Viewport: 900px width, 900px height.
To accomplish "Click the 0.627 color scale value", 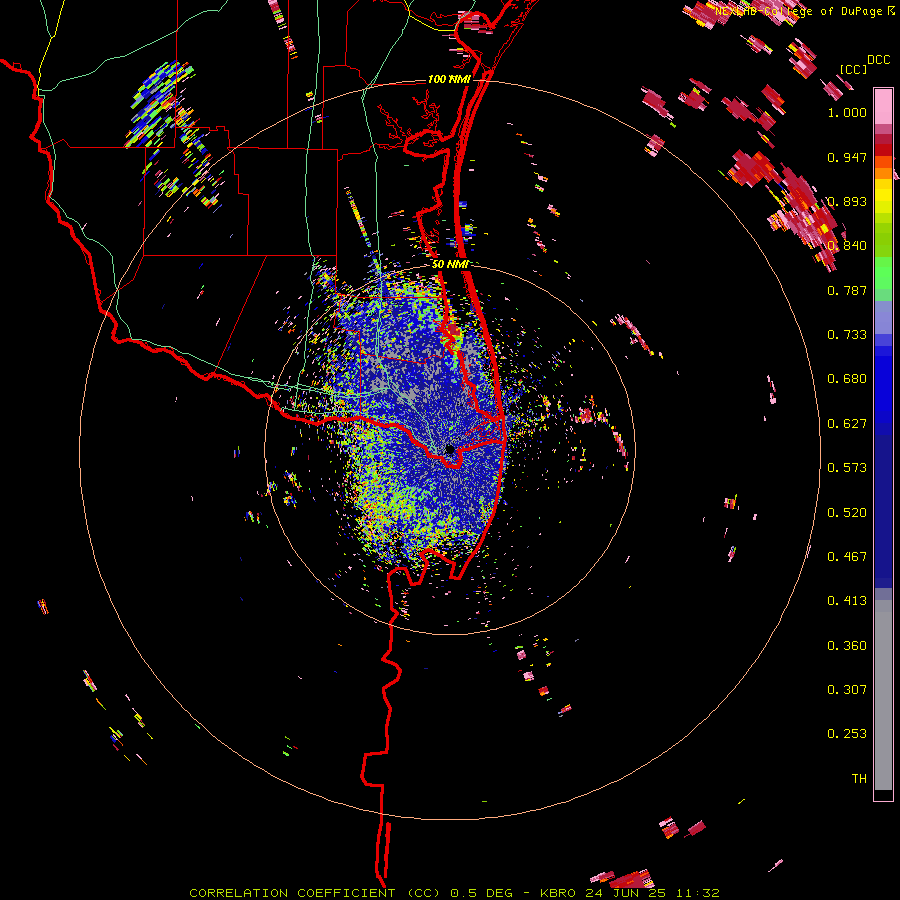I will [847, 424].
